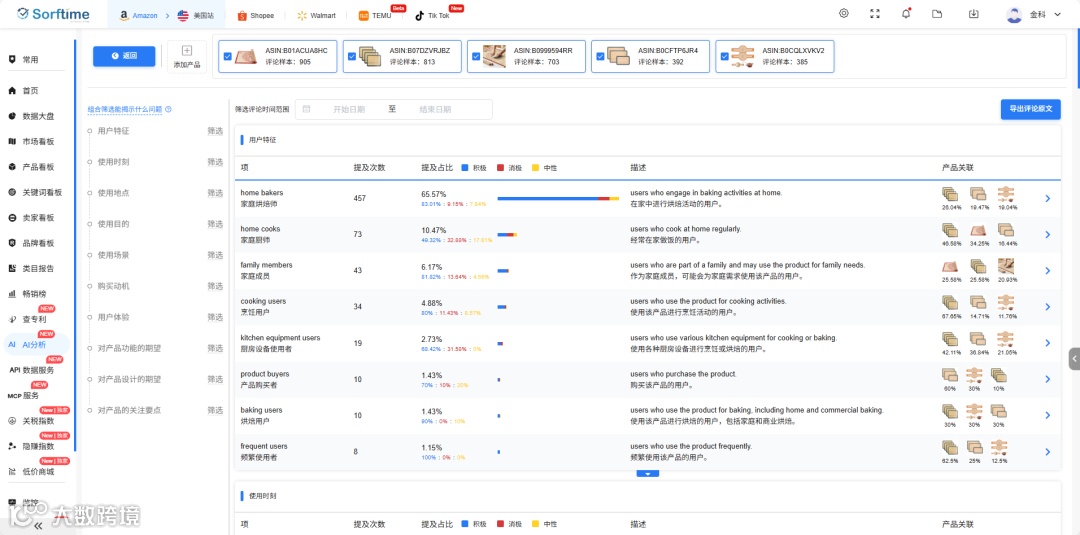
Task: Open 类目报告 in sidebar
Action: coord(38,269)
